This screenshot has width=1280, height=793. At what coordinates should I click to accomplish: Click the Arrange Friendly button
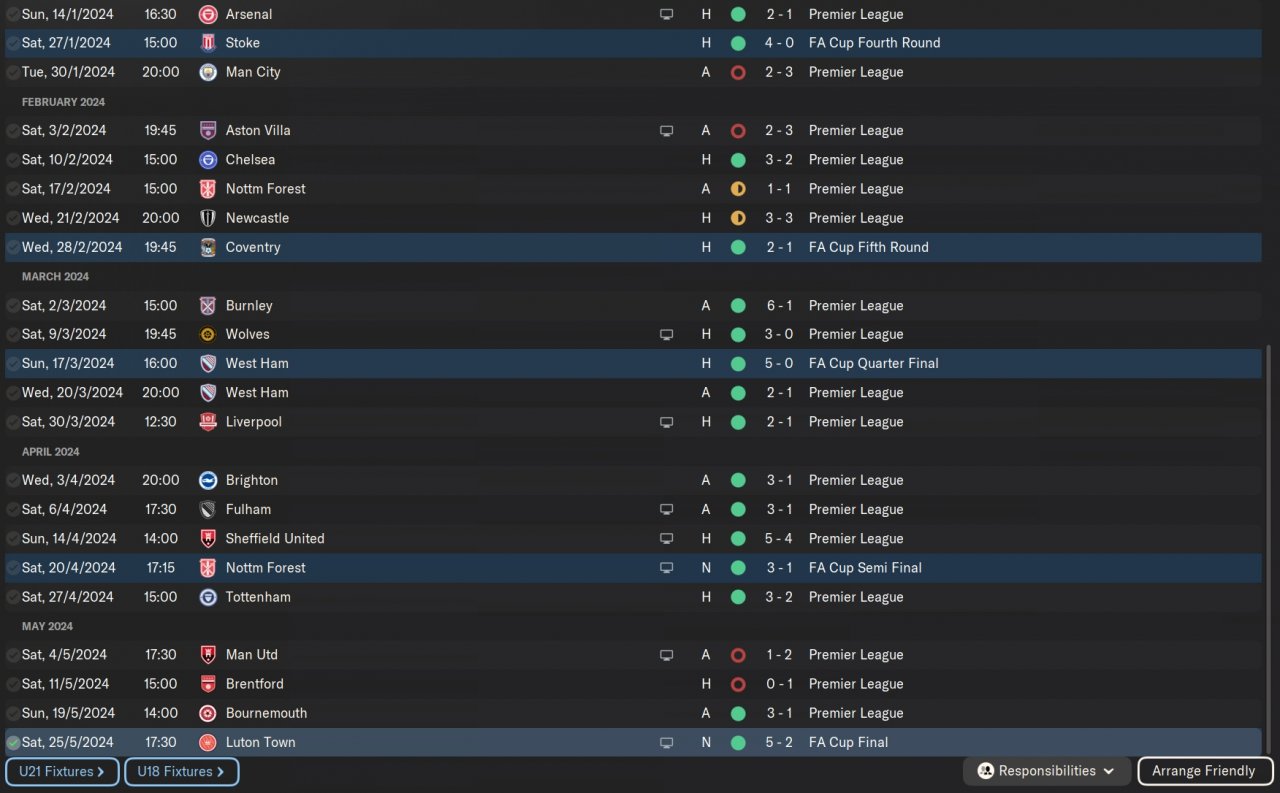tap(1203, 771)
